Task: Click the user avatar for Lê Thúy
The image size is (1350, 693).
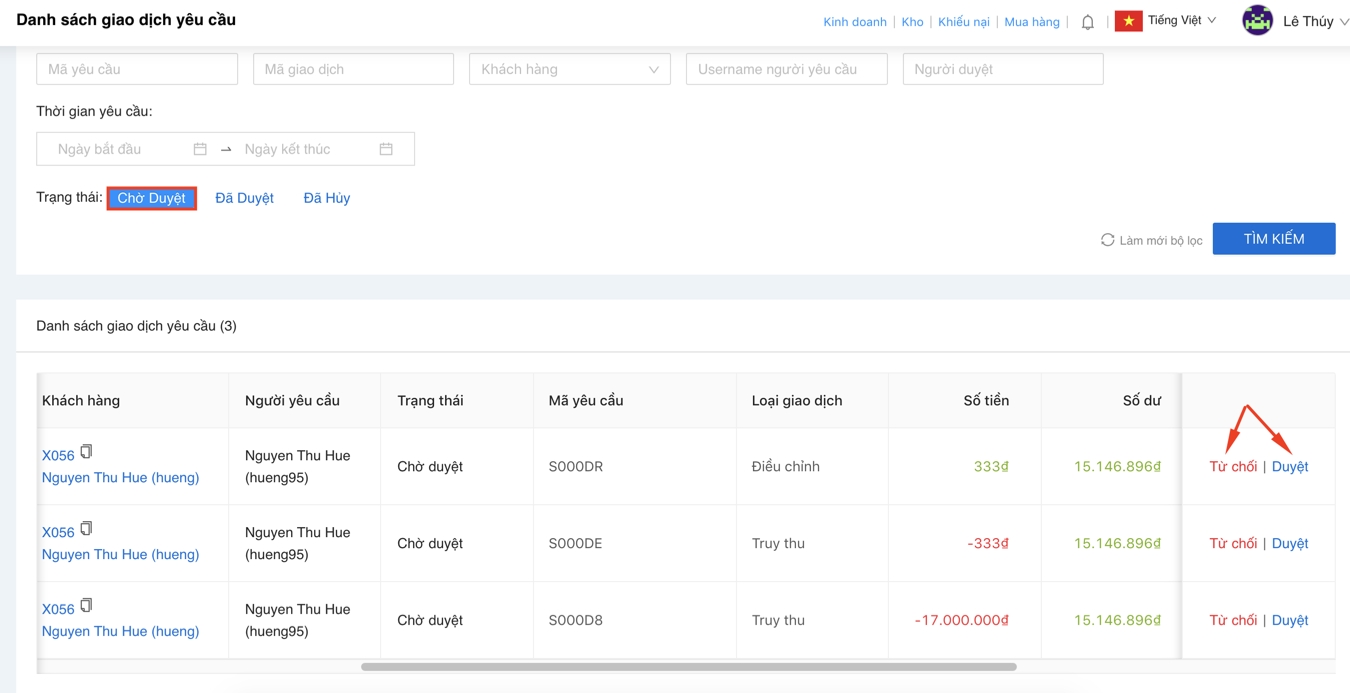Action: pyautogui.click(x=1257, y=20)
